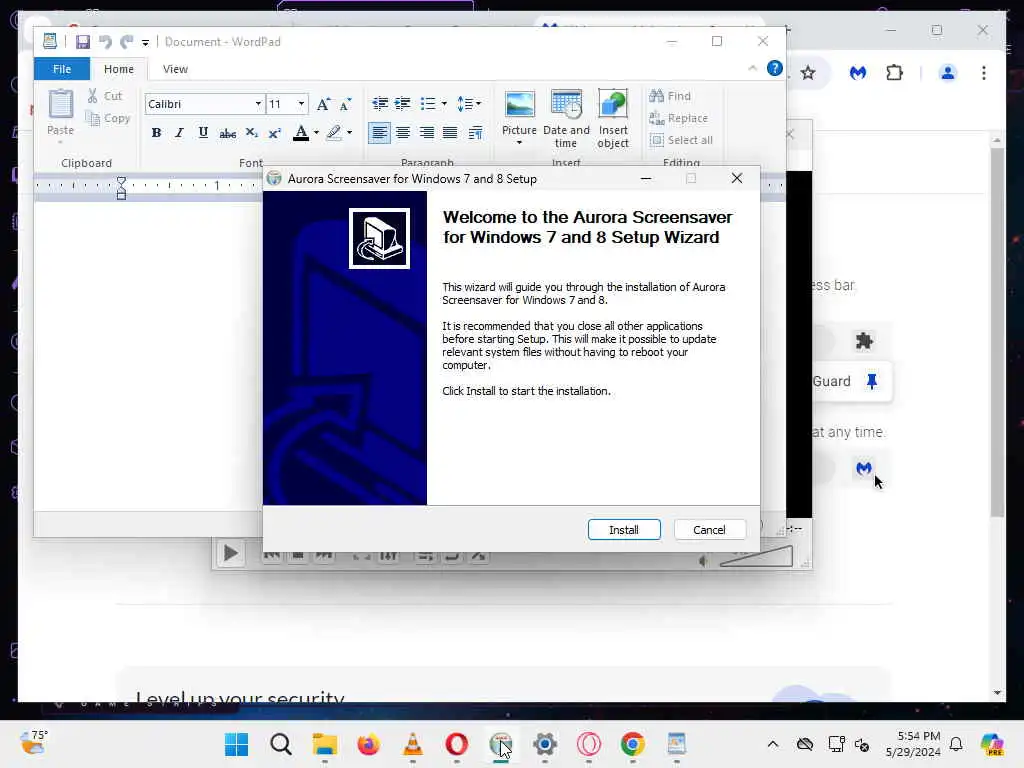Open File Explorer from taskbar
Image resolution: width=1024 pixels, height=768 pixels.
tap(325, 744)
